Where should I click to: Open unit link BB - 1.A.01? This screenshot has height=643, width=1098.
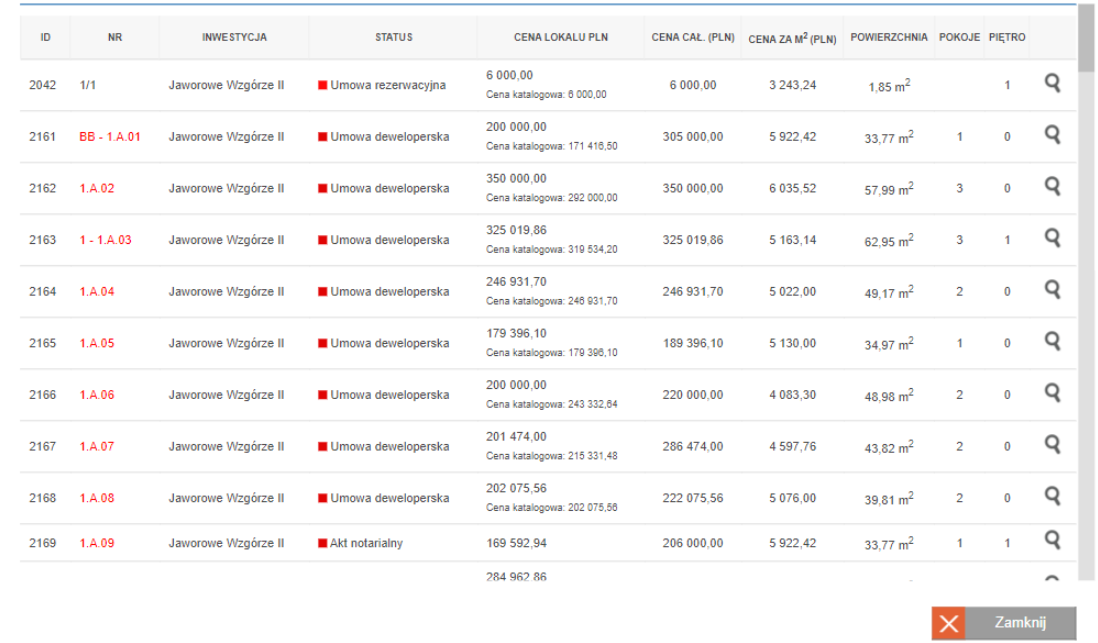coord(110,137)
